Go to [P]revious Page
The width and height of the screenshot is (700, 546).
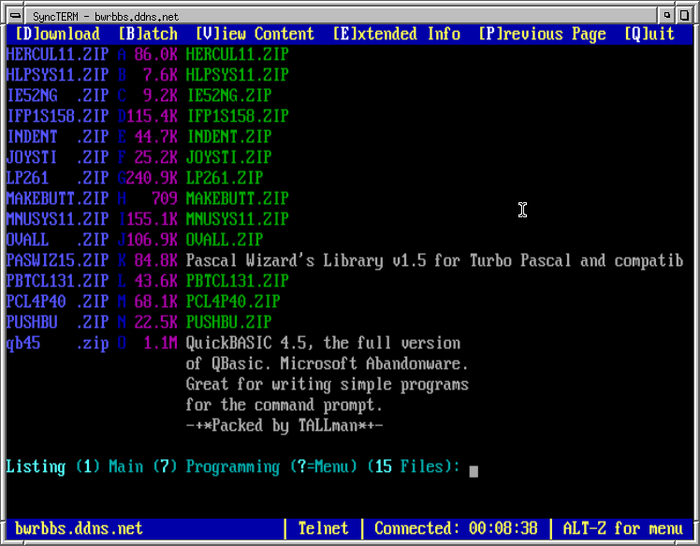(542, 34)
